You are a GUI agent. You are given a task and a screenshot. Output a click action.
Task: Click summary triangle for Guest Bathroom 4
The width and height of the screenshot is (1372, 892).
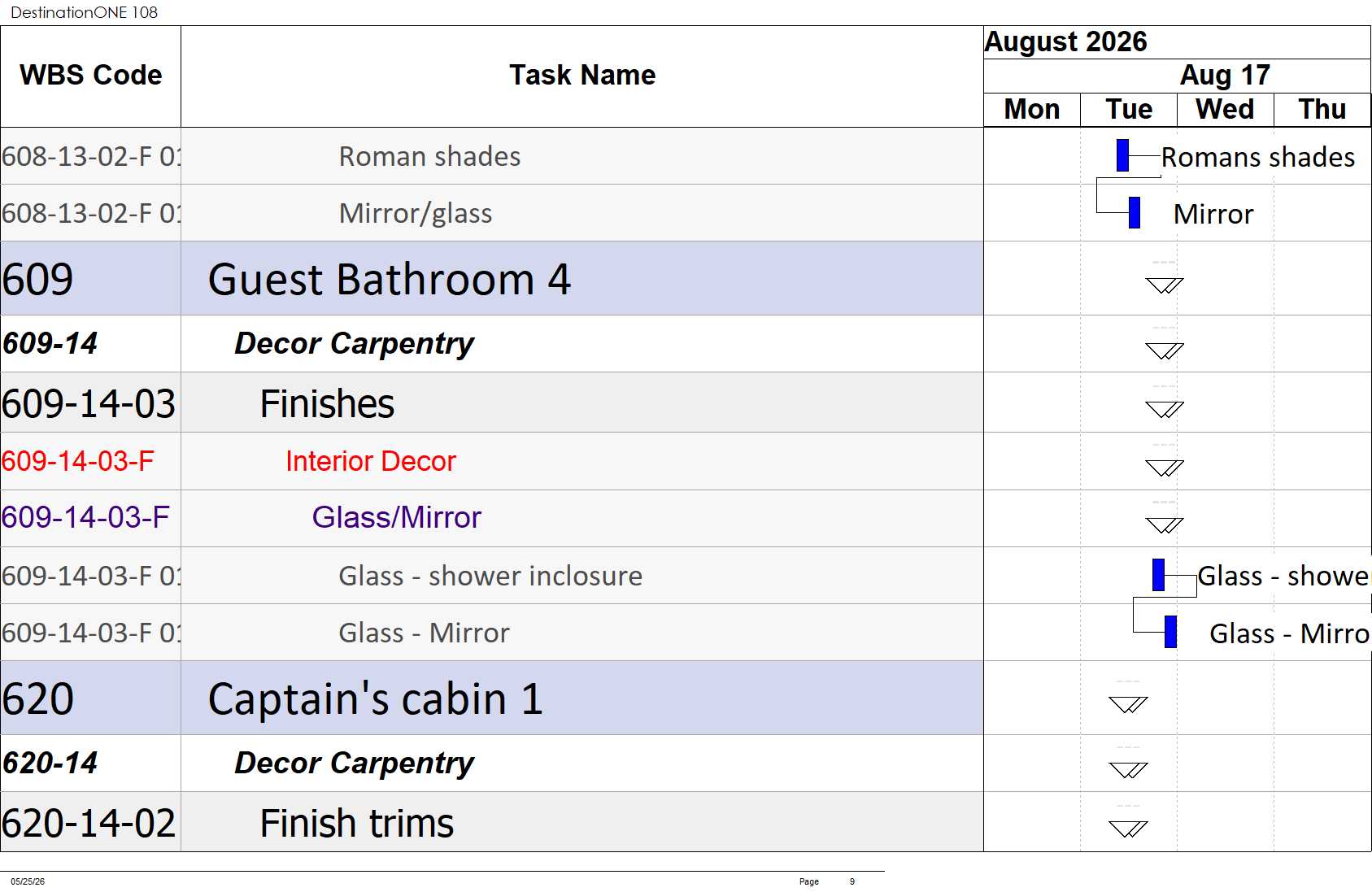pos(1164,285)
